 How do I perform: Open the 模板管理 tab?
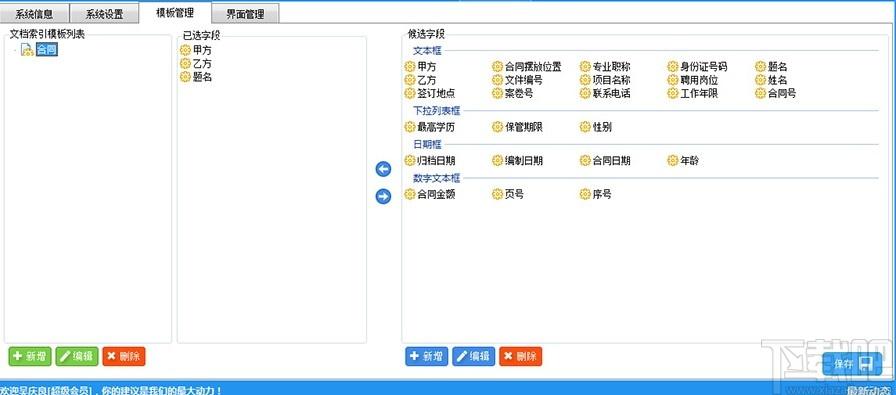(x=175, y=12)
